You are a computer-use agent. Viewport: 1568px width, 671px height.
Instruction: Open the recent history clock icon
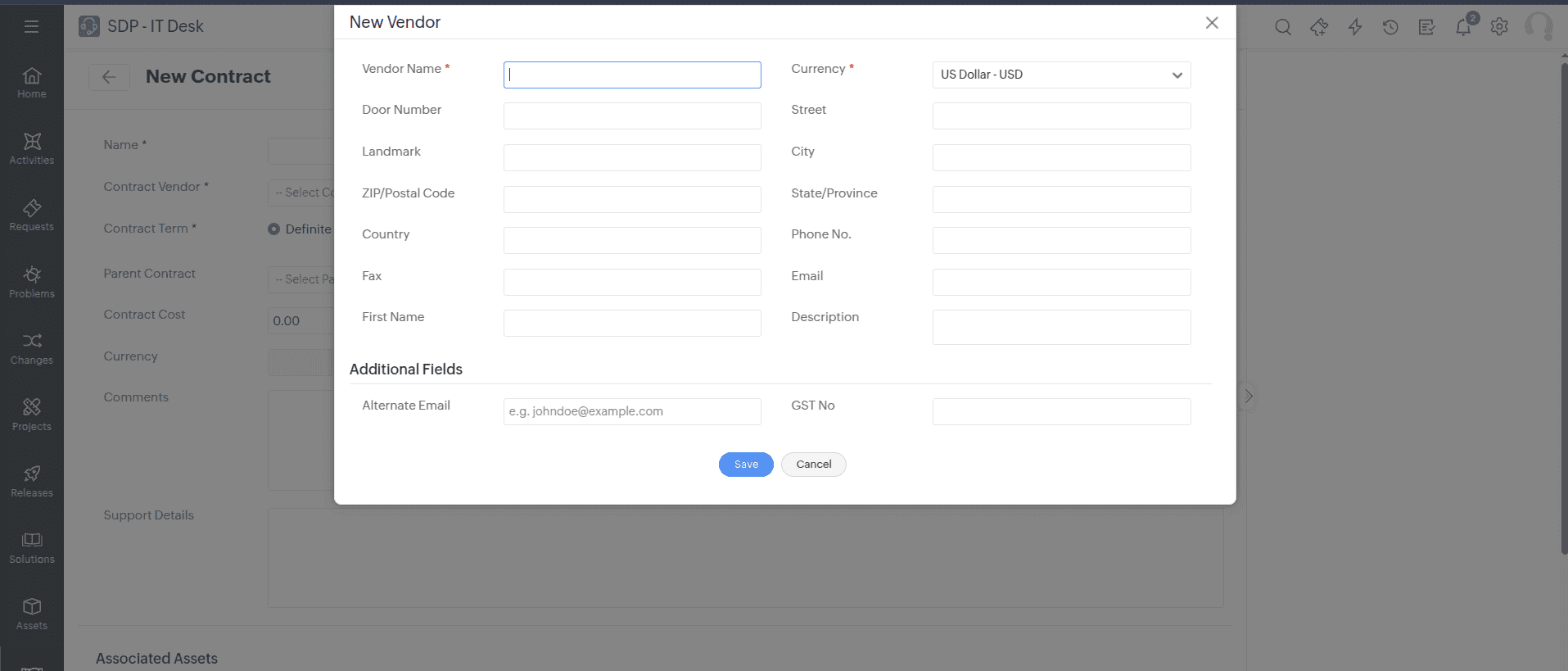click(x=1390, y=27)
